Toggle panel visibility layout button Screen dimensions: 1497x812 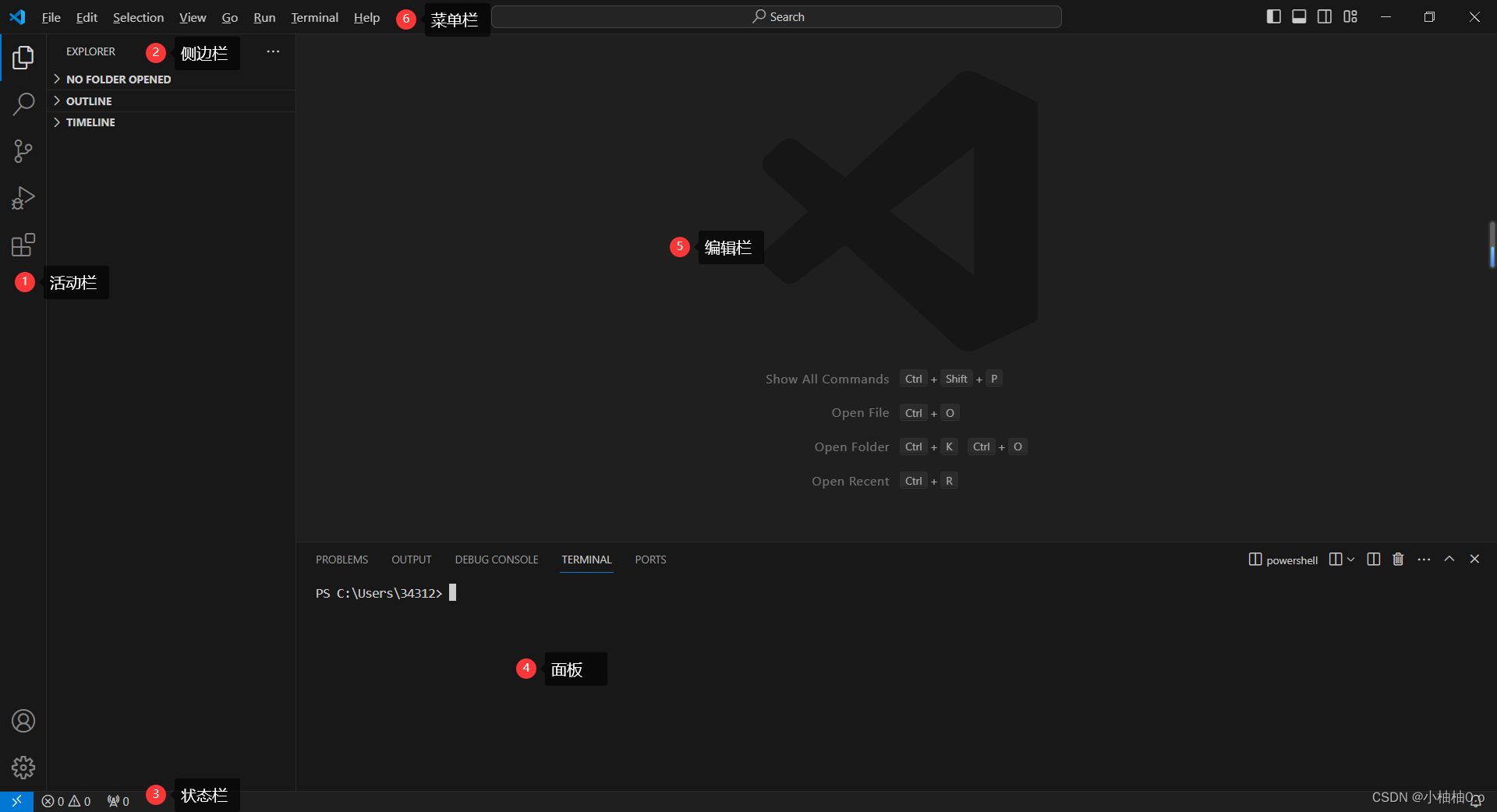tap(1299, 16)
